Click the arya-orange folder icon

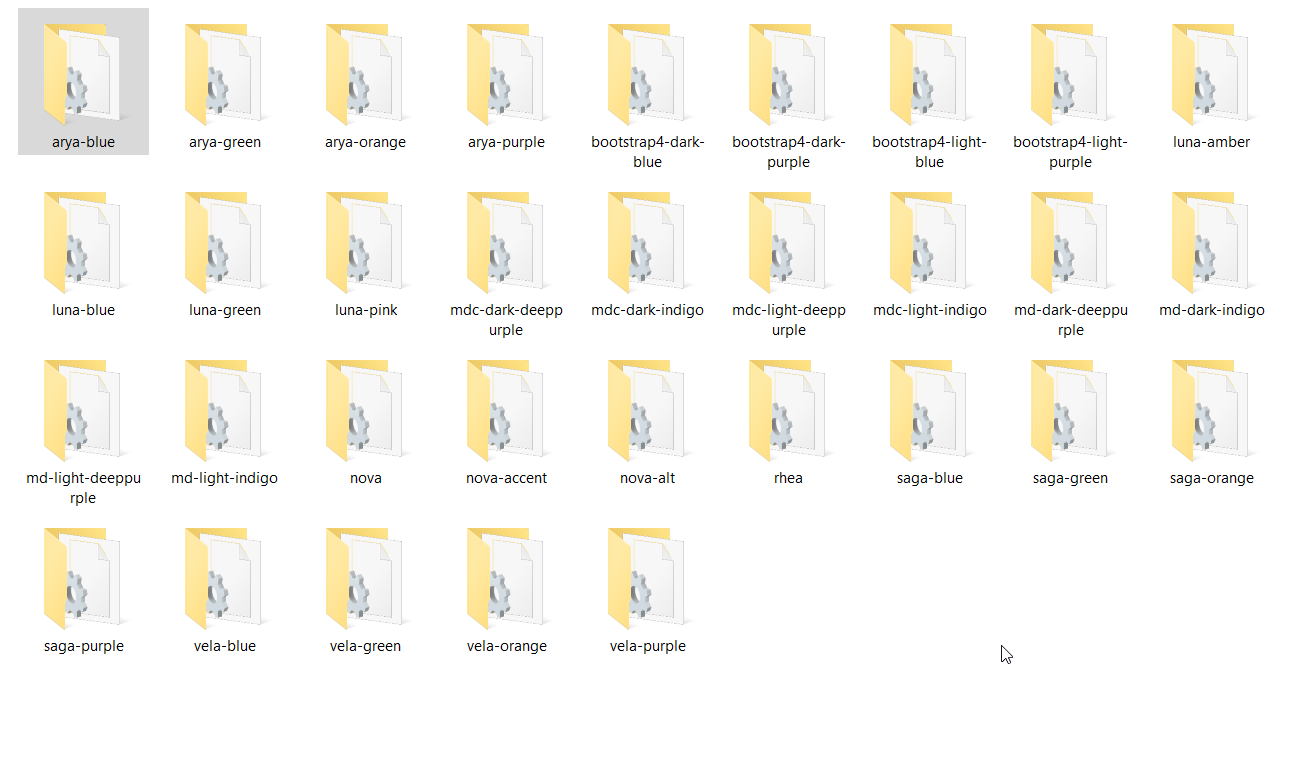(x=364, y=73)
